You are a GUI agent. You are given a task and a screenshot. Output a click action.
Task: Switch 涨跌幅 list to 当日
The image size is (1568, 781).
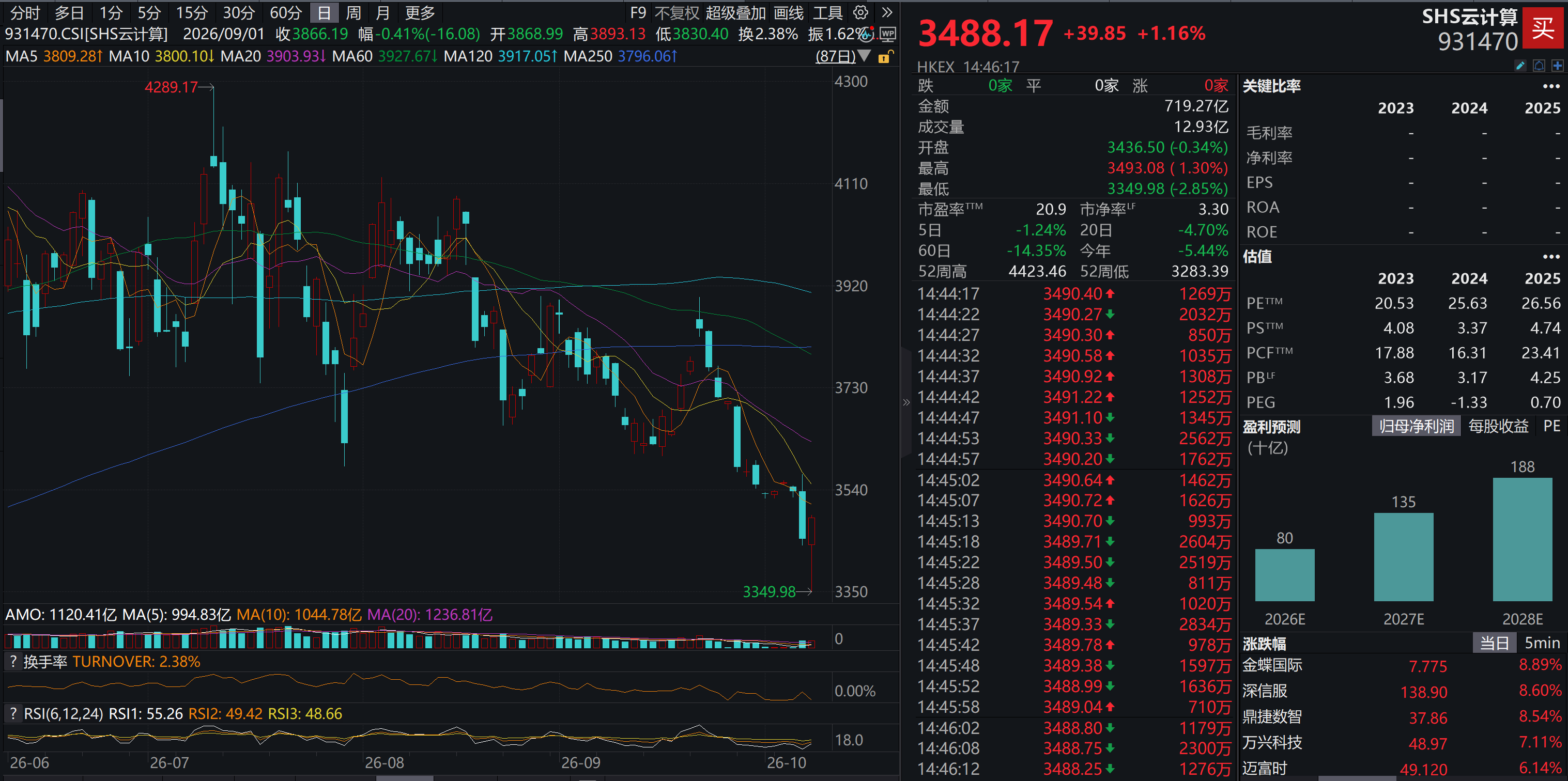click(1494, 643)
